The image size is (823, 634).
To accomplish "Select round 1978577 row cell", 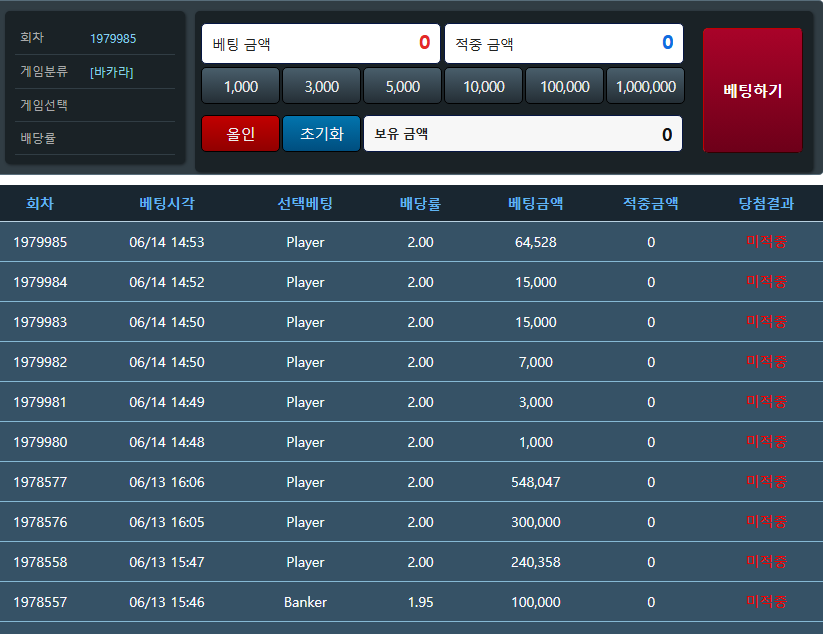I will [40, 482].
